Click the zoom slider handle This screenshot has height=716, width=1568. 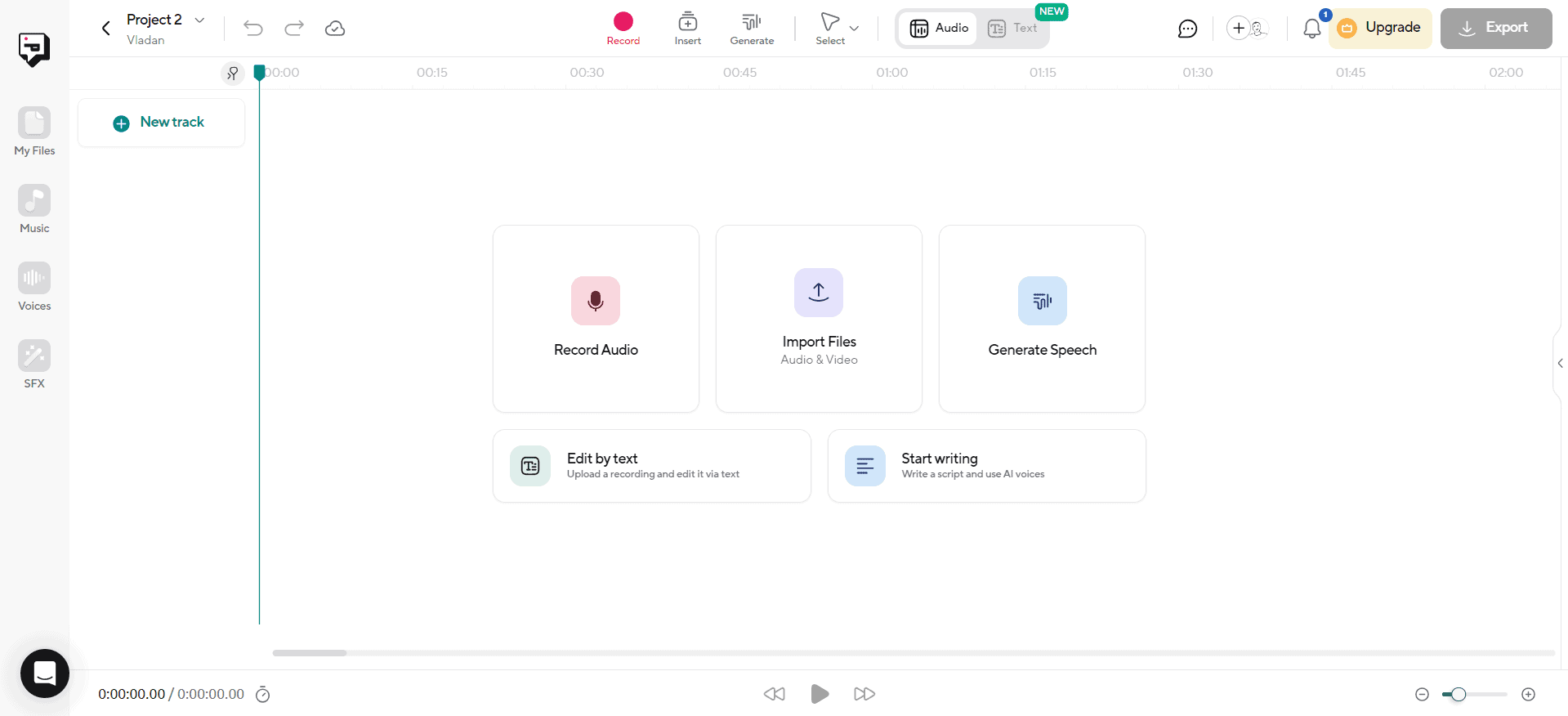tap(1459, 695)
